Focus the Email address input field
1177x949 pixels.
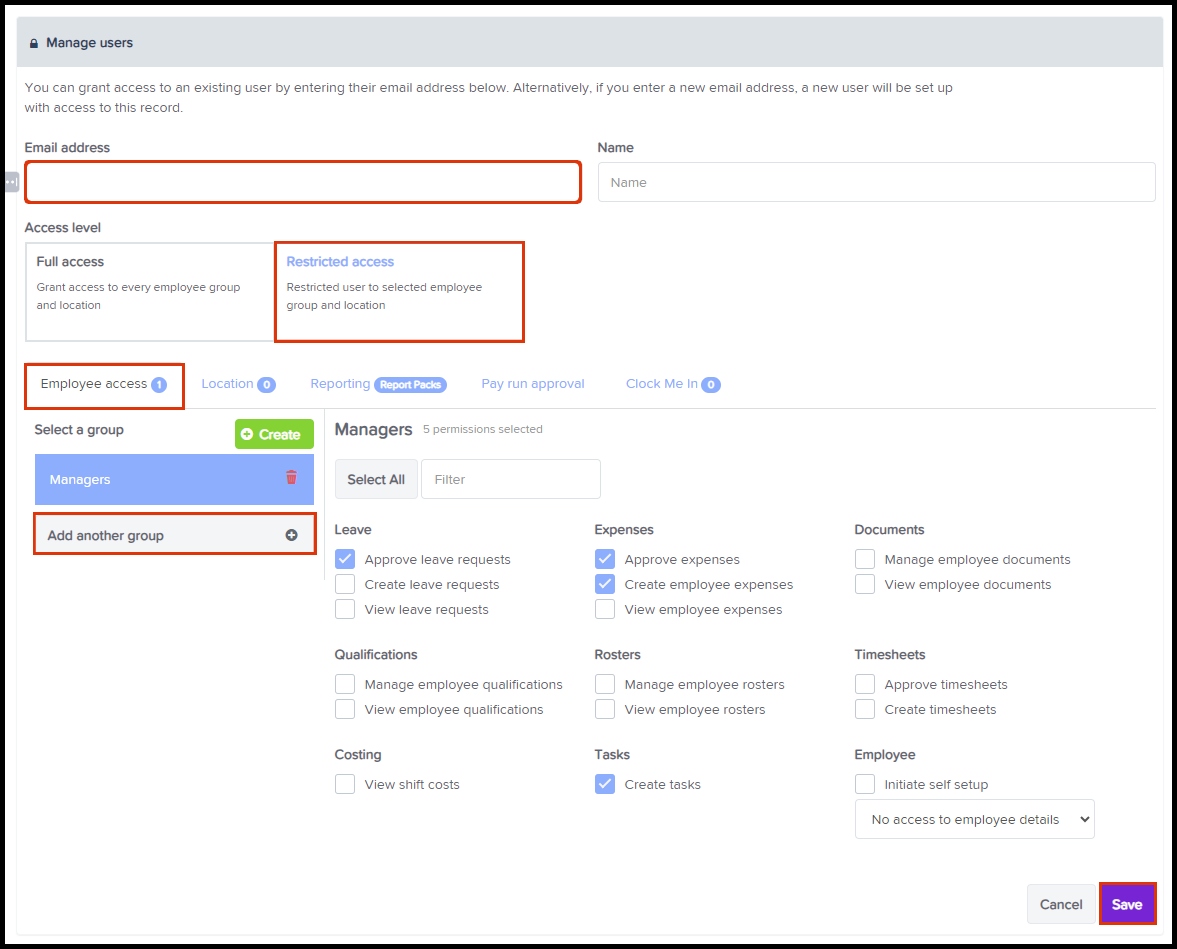pos(303,182)
